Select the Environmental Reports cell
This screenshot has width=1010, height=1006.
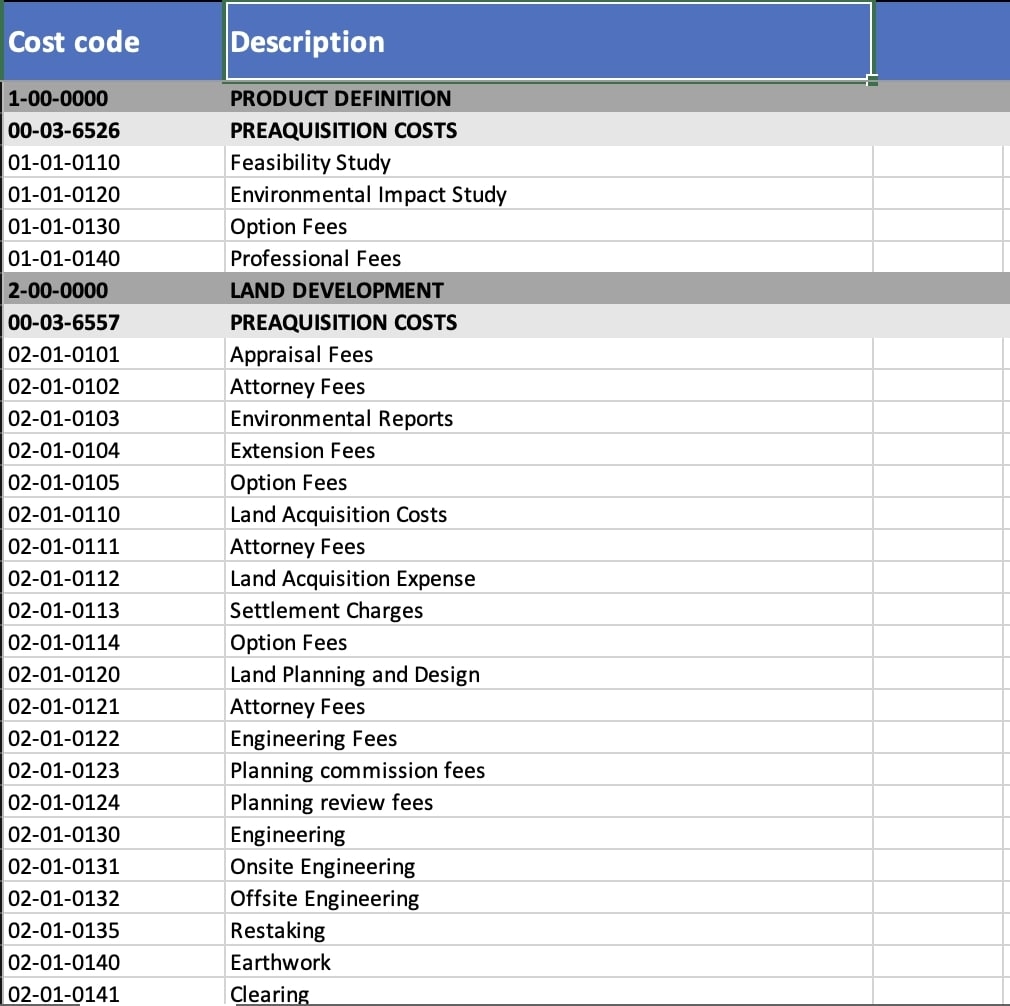point(548,418)
